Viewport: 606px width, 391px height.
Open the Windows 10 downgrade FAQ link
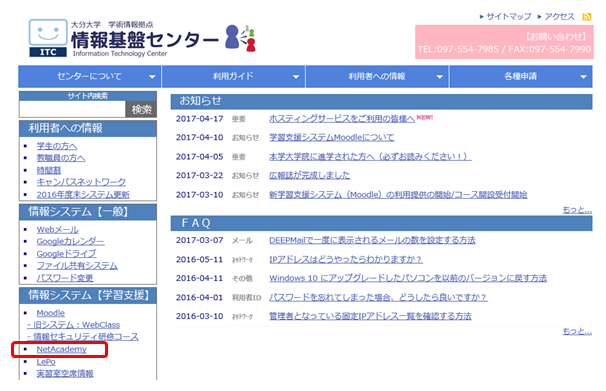tap(408, 278)
